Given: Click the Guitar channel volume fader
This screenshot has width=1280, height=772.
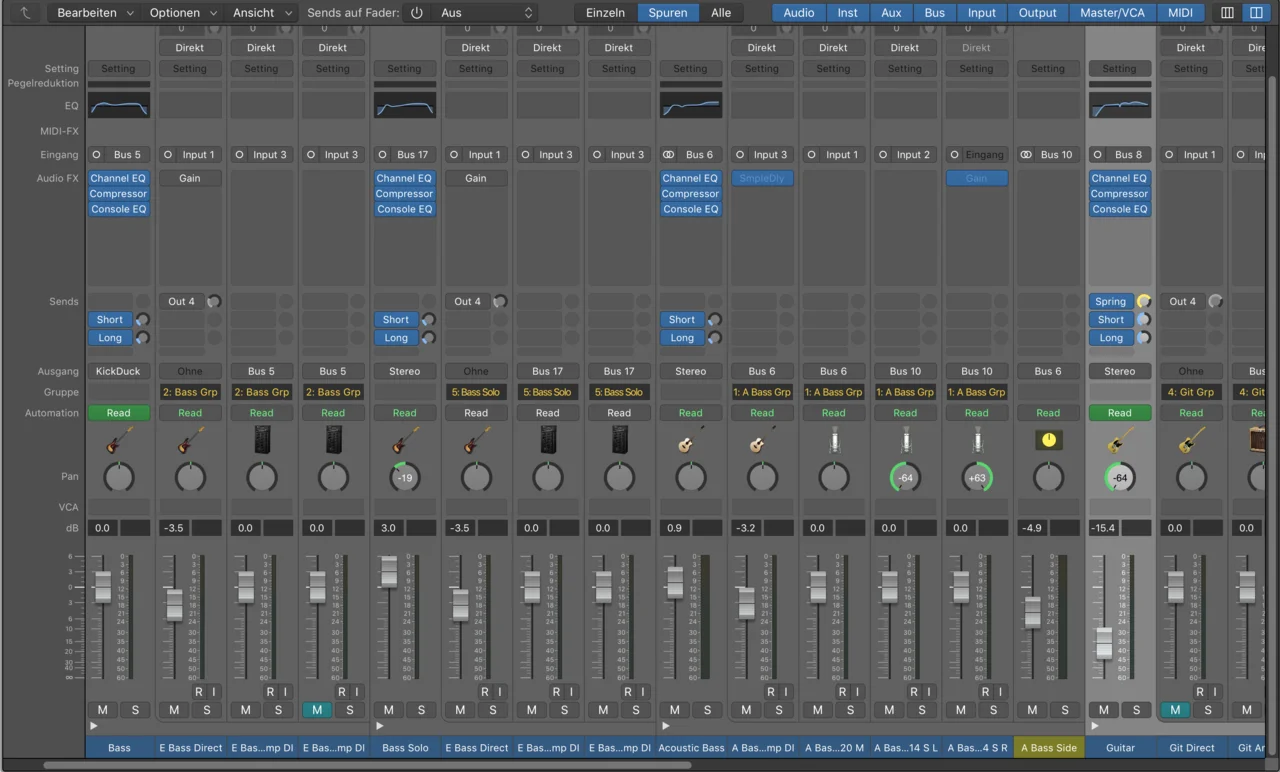Looking at the screenshot, I should (x=1103, y=643).
